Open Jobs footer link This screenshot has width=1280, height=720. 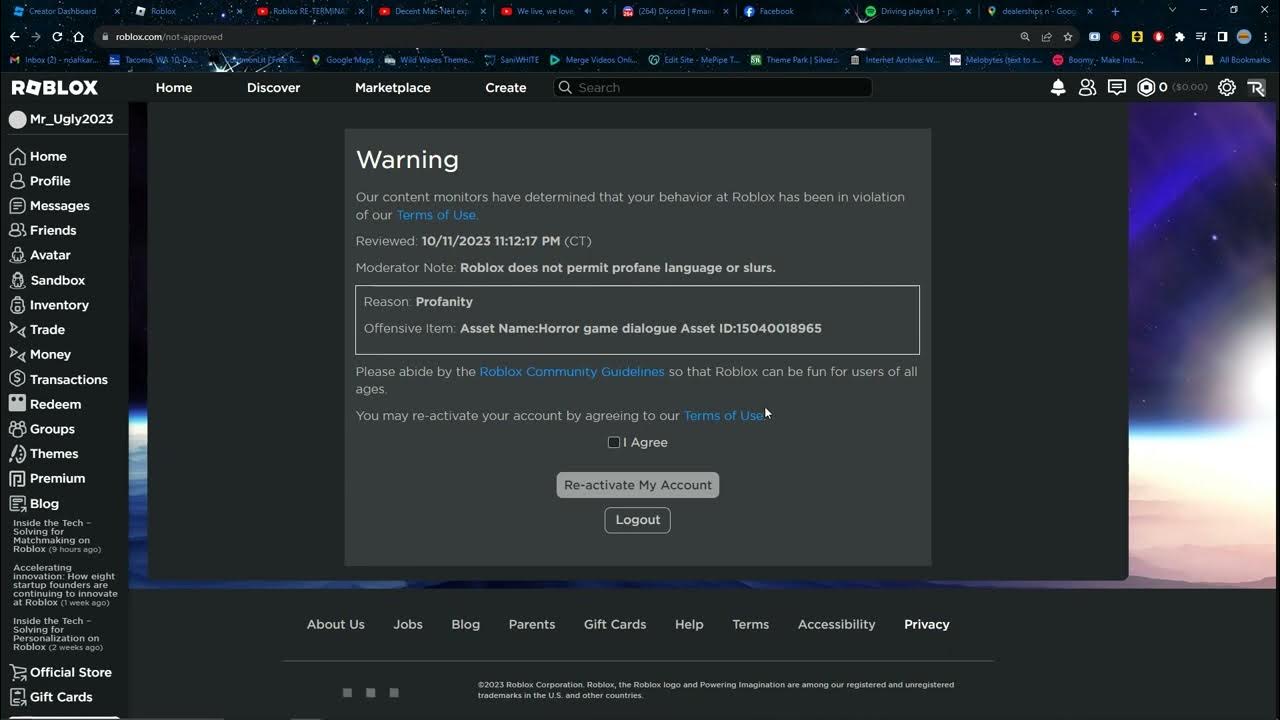tap(408, 624)
